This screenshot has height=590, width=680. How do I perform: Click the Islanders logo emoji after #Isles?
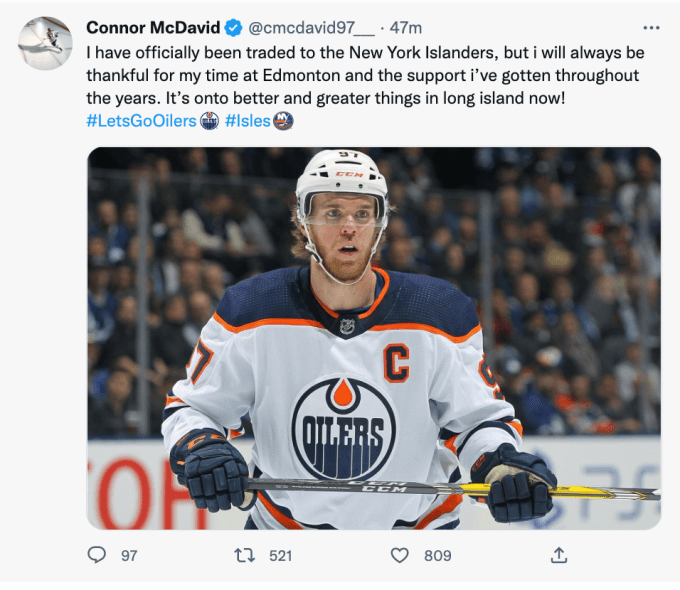pos(283,121)
